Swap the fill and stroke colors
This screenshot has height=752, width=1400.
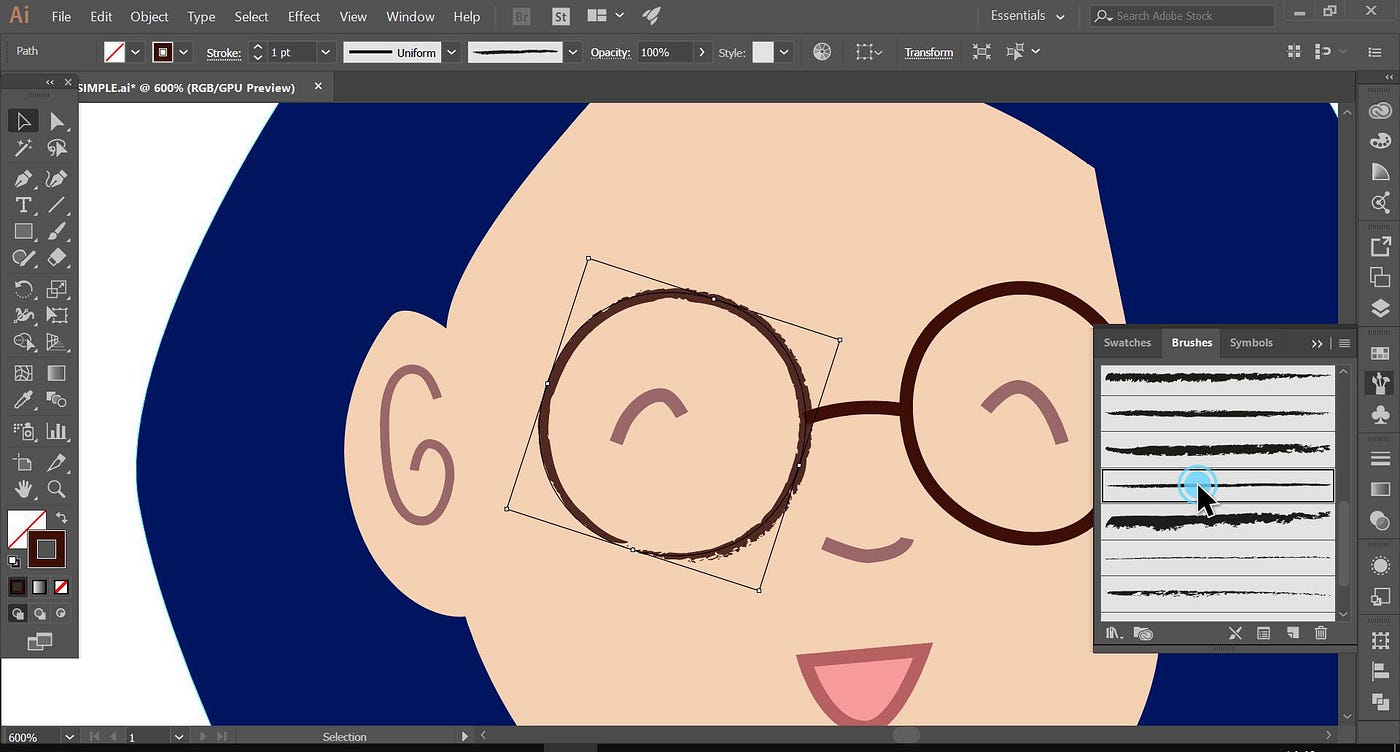(61, 517)
